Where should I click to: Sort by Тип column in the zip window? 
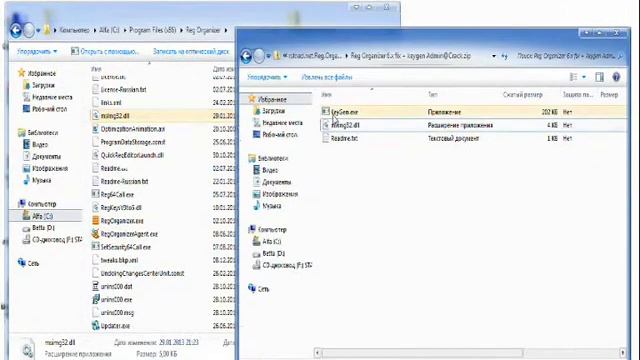(x=433, y=95)
